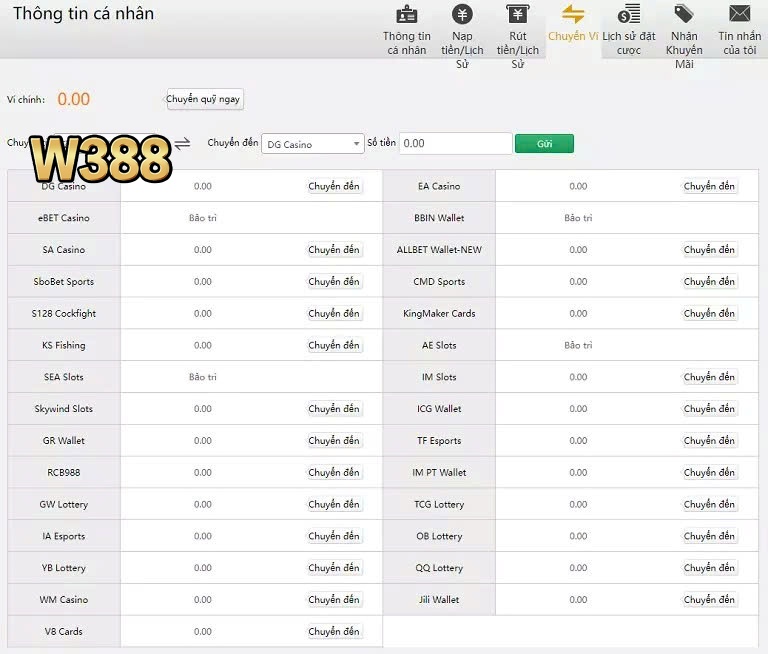Click Chuyển đến for OB Lottery
768x654 pixels.
[x=709, y=536]
